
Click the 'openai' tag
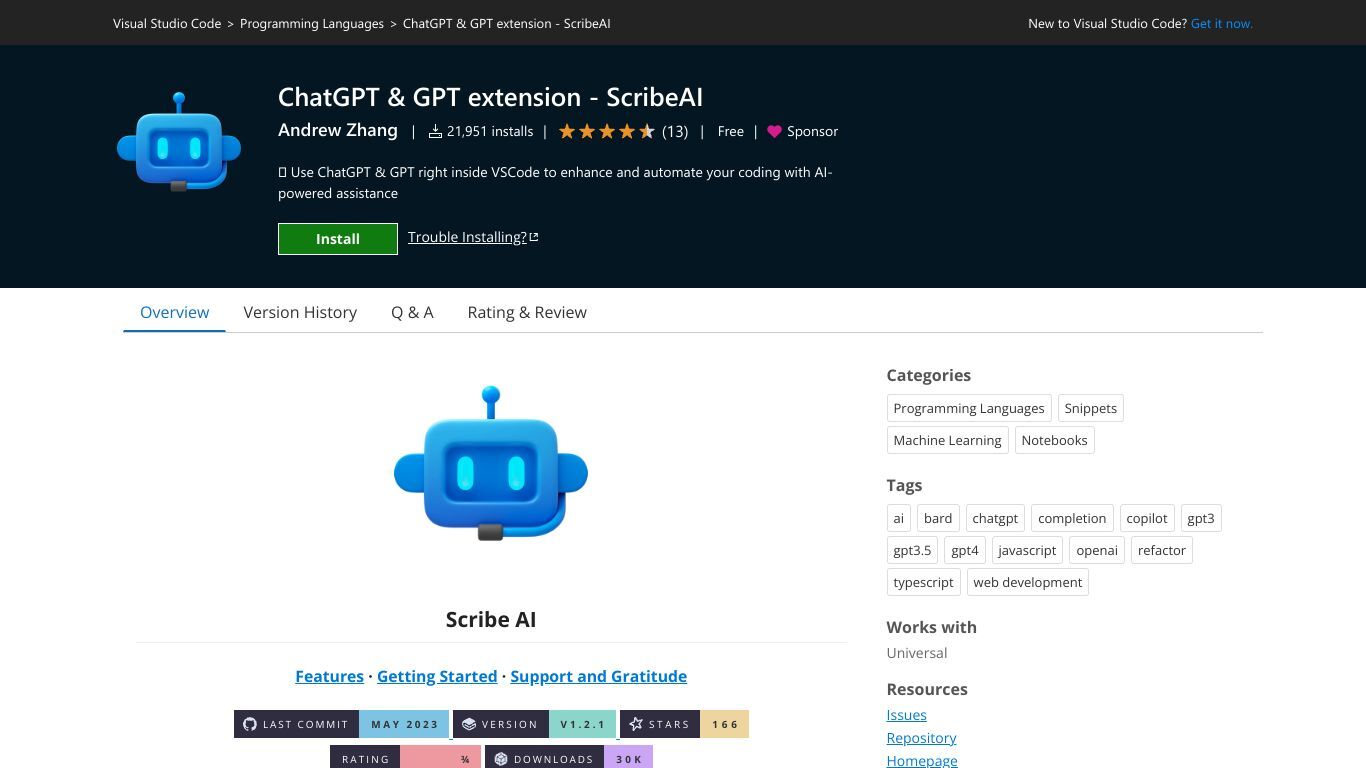click(1097, 550)
